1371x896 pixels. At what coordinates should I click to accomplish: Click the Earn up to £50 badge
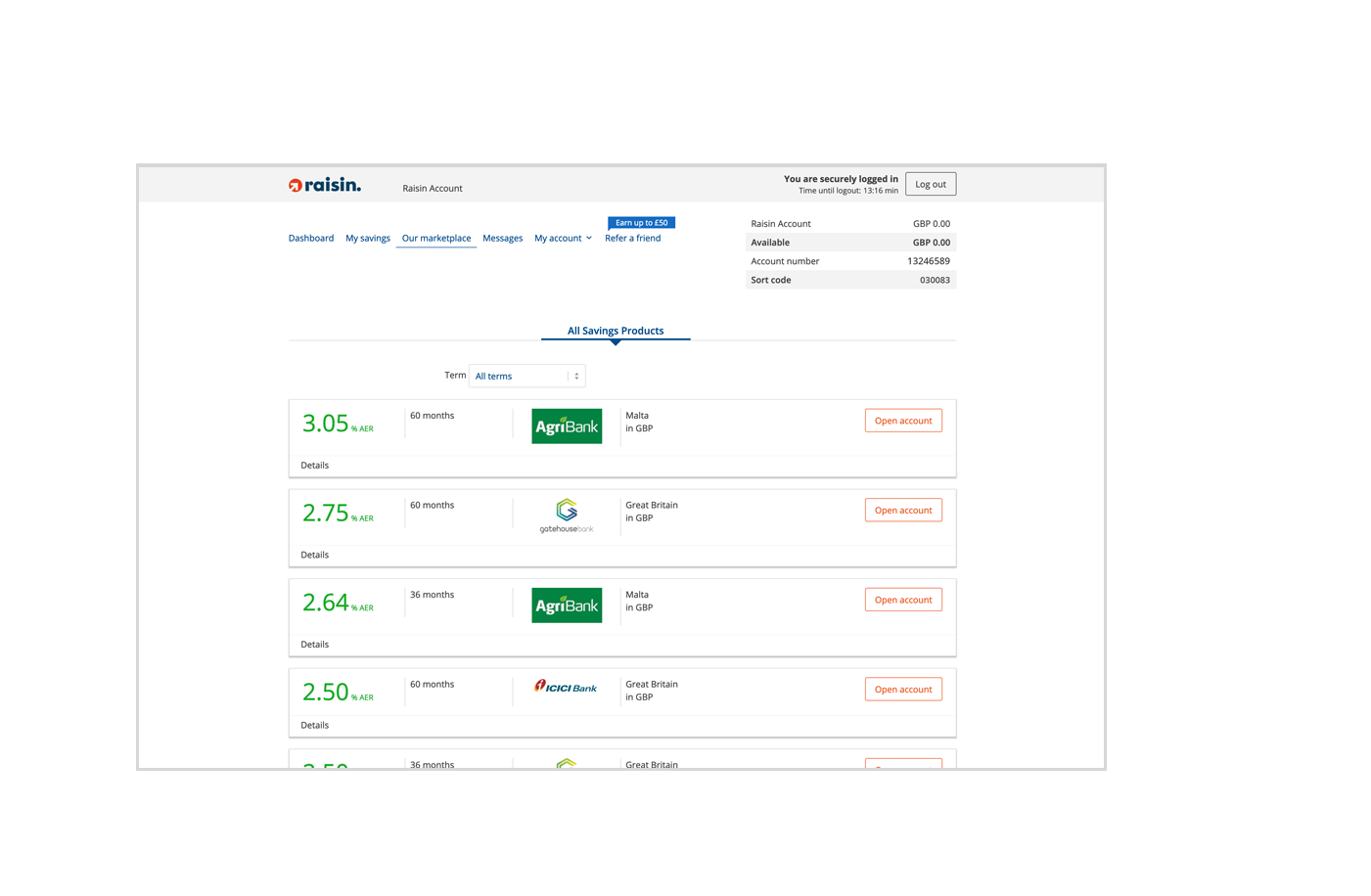pyautogui.click(x=641, y=223)
